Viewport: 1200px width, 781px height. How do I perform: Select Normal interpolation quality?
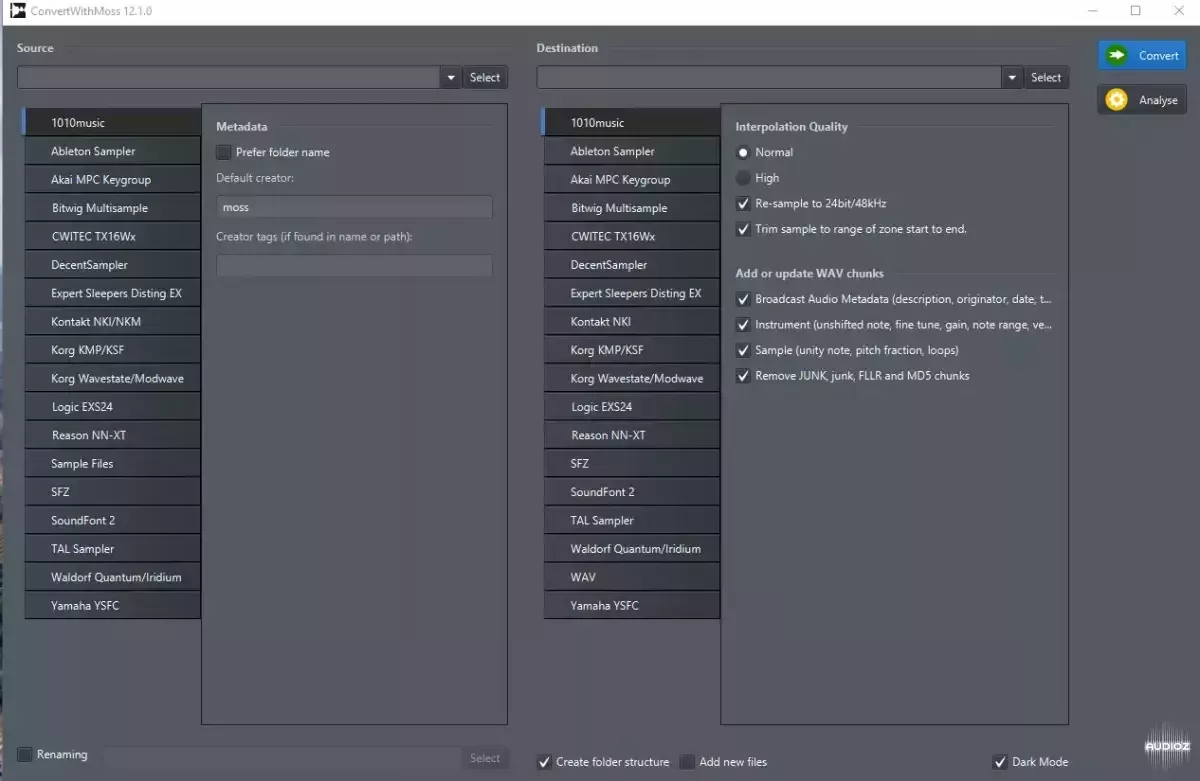743,152
